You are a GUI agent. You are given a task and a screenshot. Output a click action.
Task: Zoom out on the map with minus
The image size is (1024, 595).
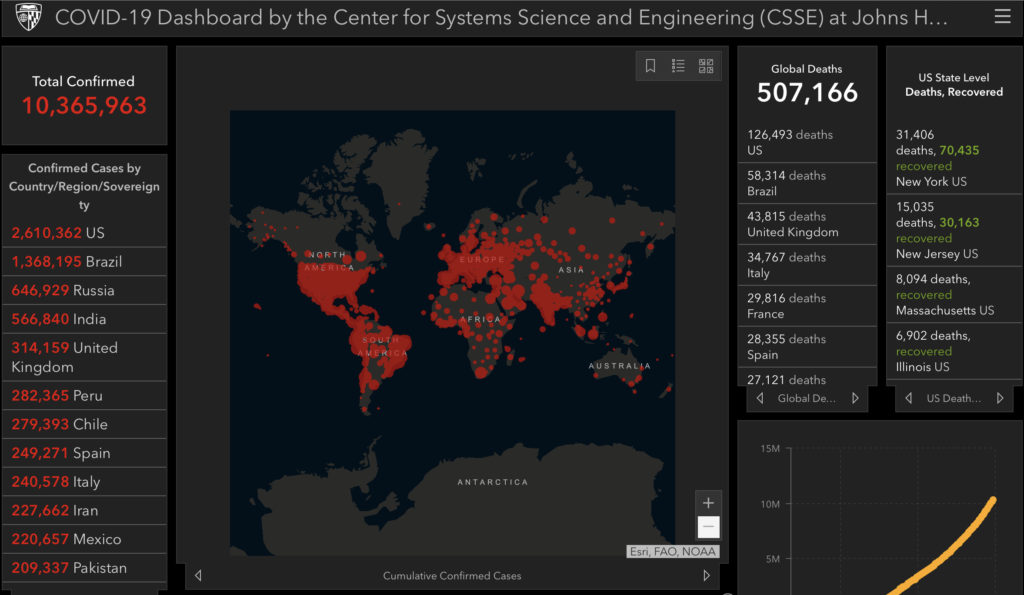point(708,526)
